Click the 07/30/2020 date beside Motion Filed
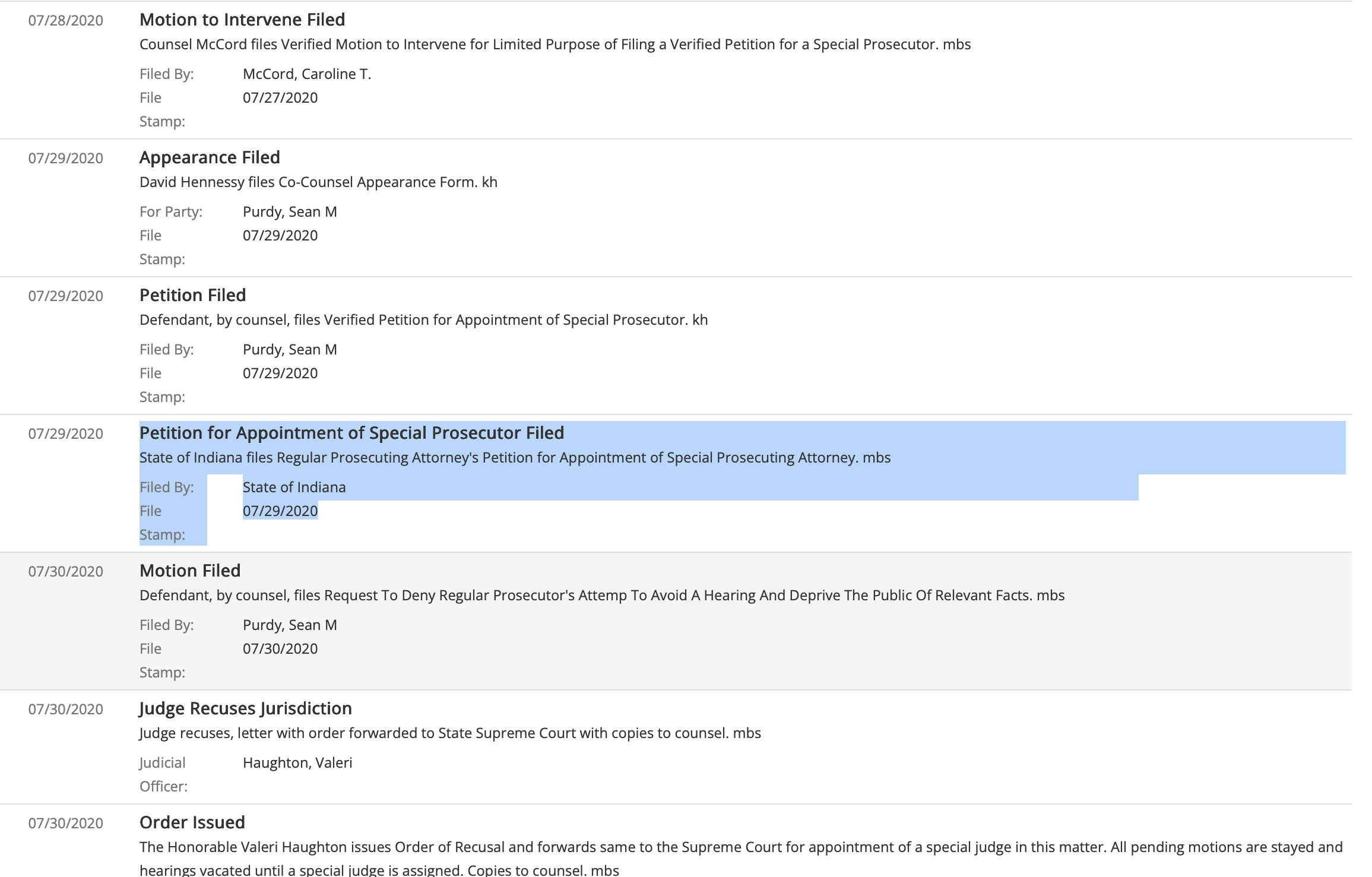Screen dimensions: 1372x877 (x=65, y=572)
